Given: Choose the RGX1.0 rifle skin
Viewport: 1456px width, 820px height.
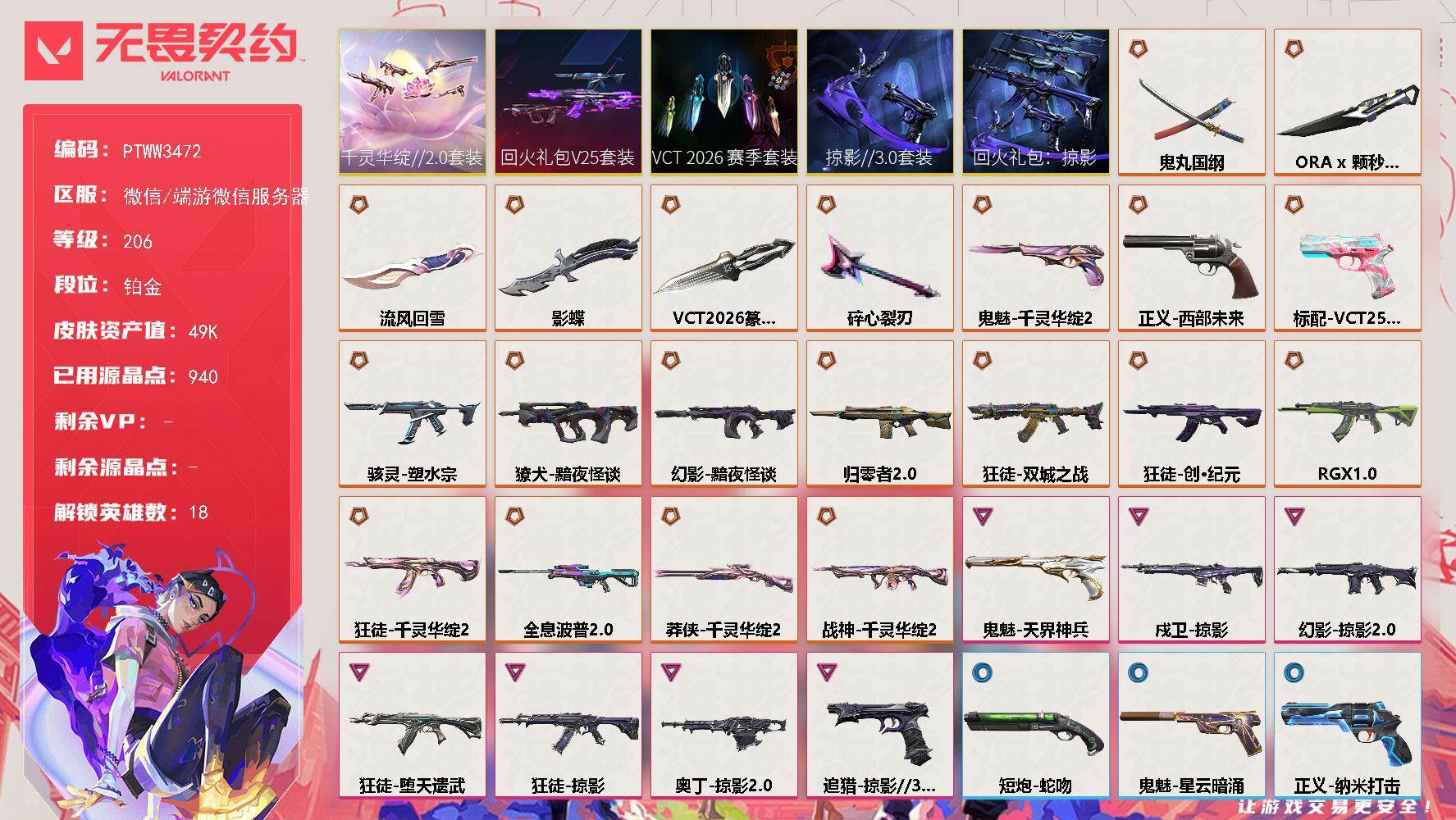Looking at the screenshot, I should 1347,413.
